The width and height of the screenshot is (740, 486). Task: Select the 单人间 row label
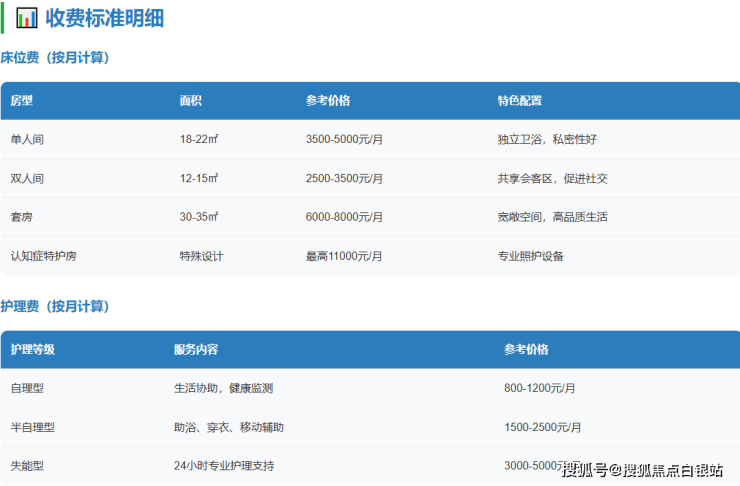tap(27, 140)
